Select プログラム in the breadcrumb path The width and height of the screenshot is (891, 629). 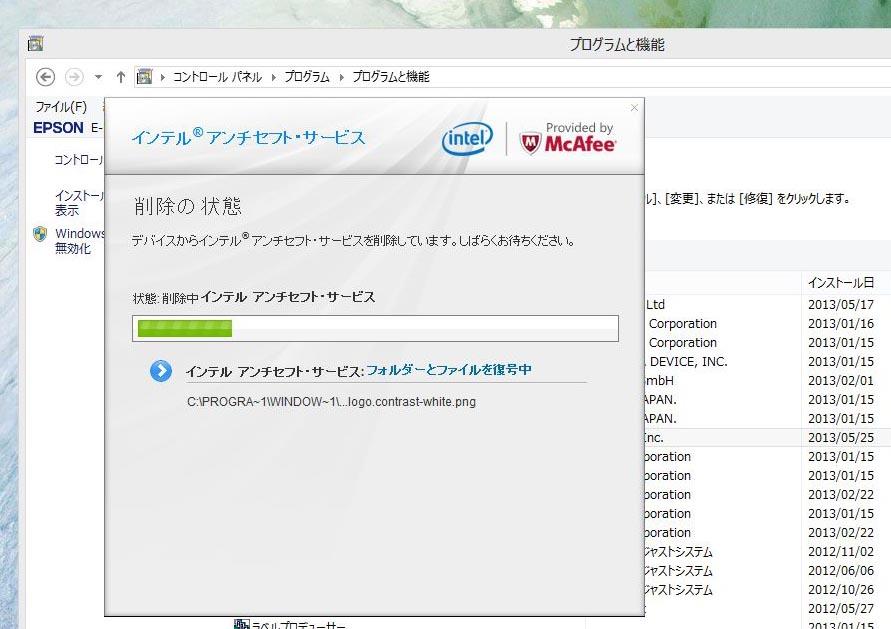click(307, 77)
